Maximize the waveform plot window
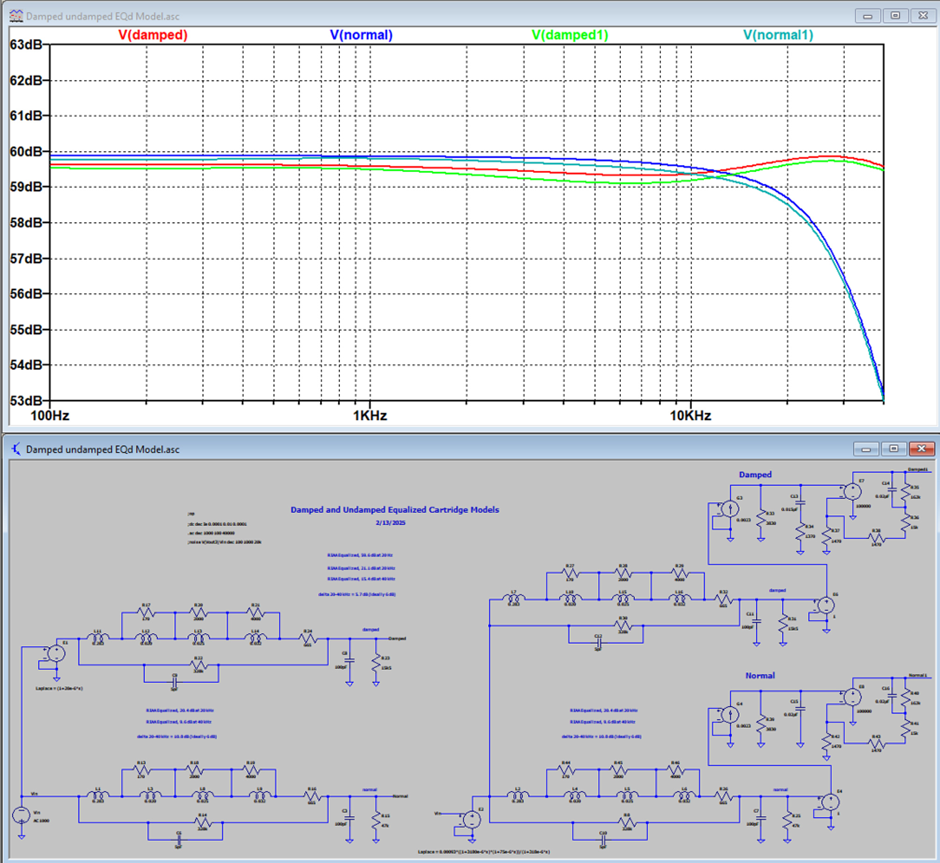 pyautogui.click(x=895, y=16)
